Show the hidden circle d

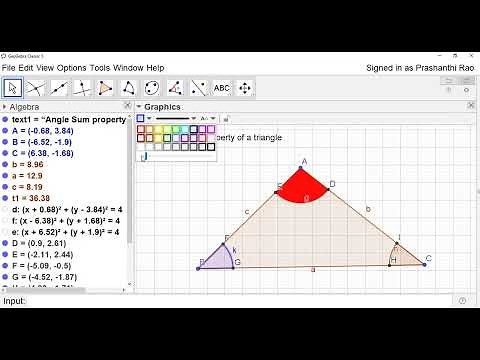(5, 209)
